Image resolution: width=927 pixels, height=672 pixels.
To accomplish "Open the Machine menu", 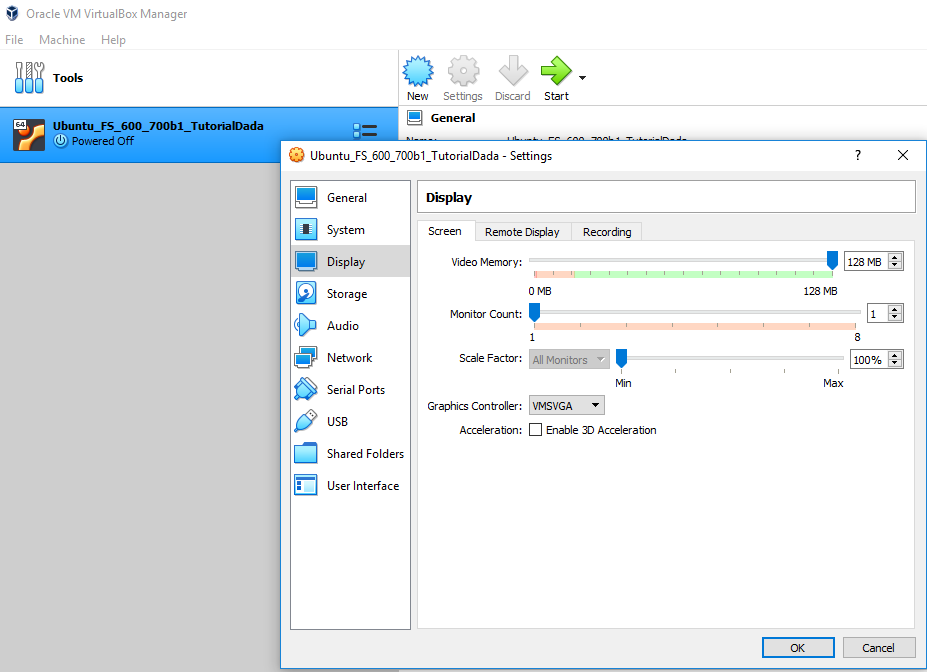I will tap(62, 40).
